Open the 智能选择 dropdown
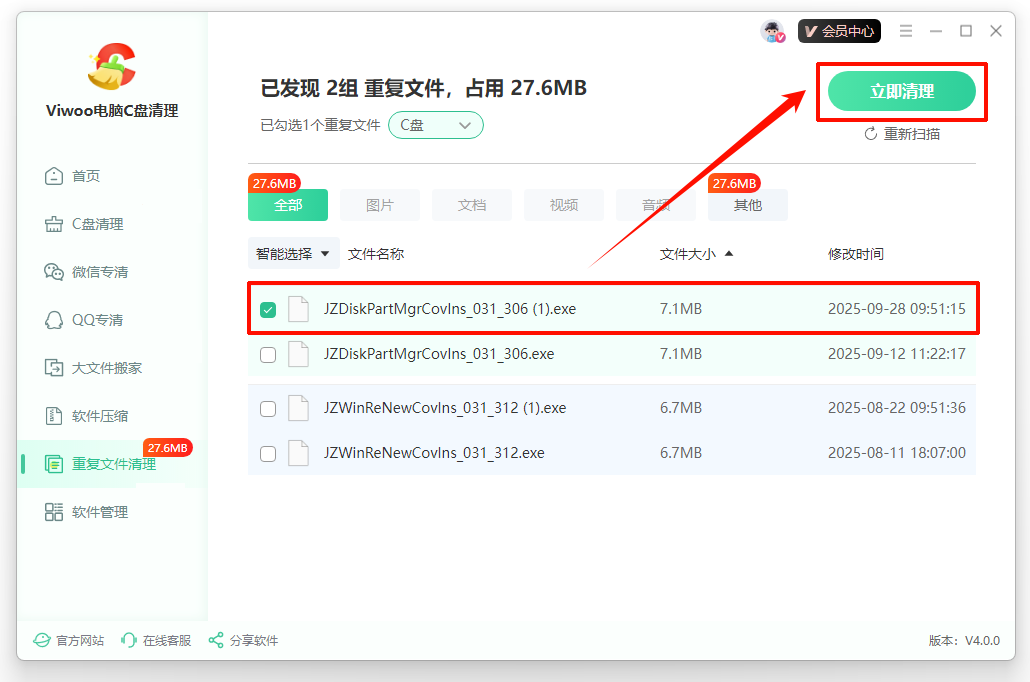Image resolution: width=1030 pixels, height=682 pixels. point(293,254)
